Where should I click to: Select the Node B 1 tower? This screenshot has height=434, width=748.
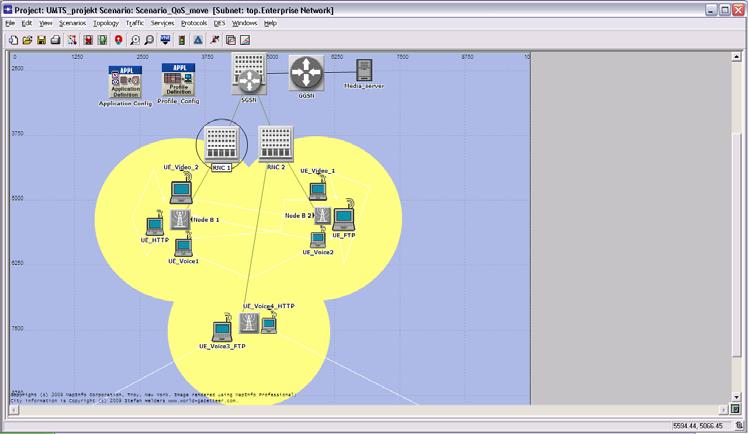[180, 219]
